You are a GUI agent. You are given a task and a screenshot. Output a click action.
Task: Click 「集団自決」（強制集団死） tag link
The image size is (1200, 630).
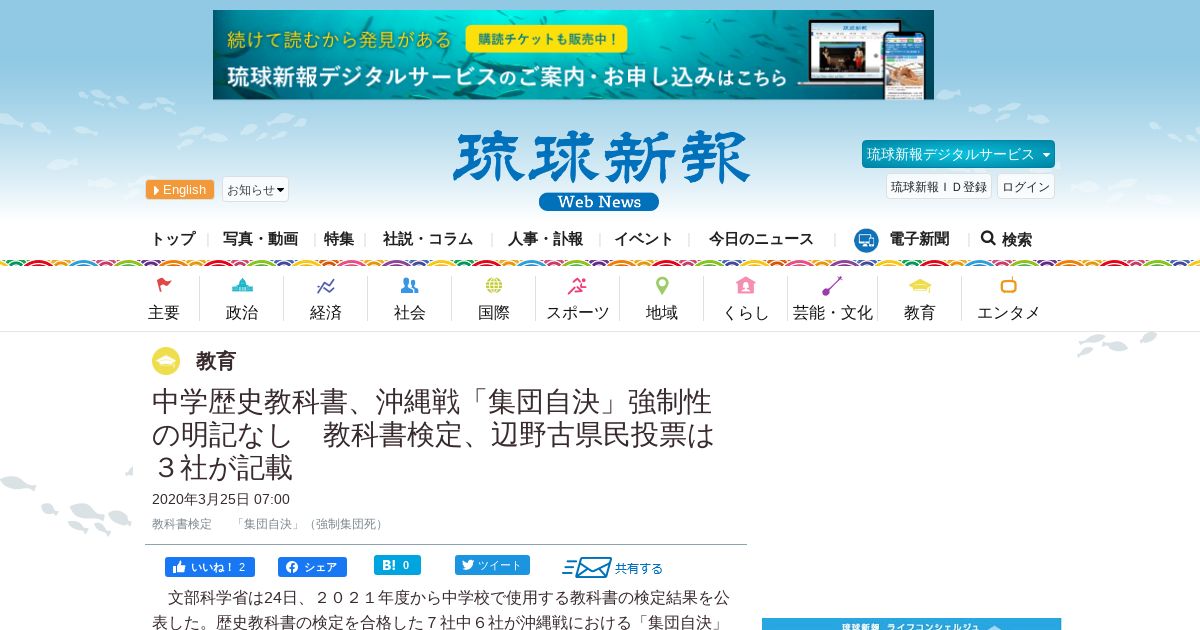click(x=312, y=524)
